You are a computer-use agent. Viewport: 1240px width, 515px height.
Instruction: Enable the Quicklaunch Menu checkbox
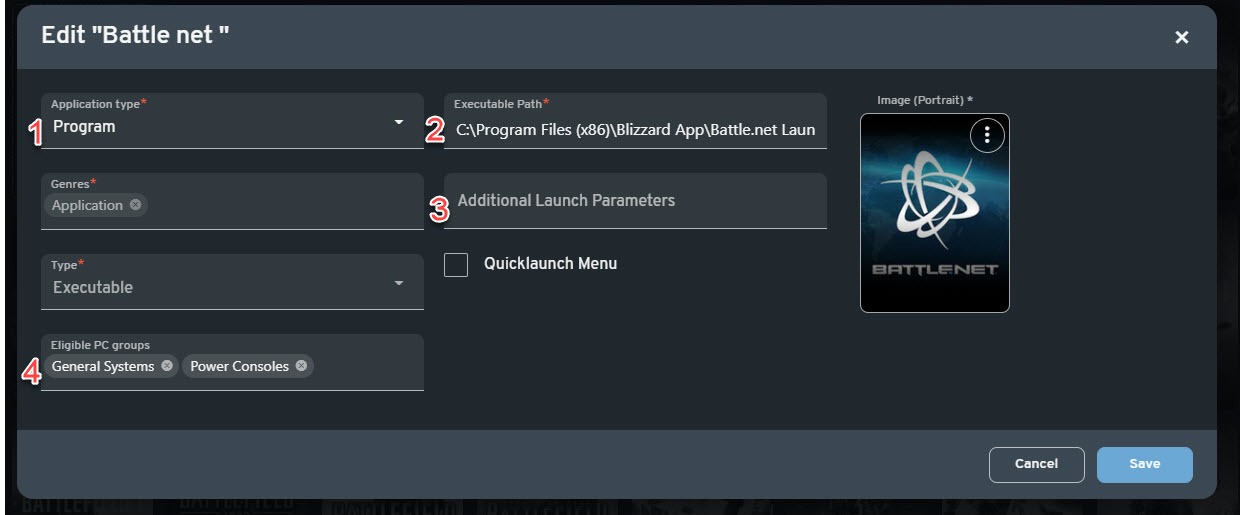[x=456, y=264]
